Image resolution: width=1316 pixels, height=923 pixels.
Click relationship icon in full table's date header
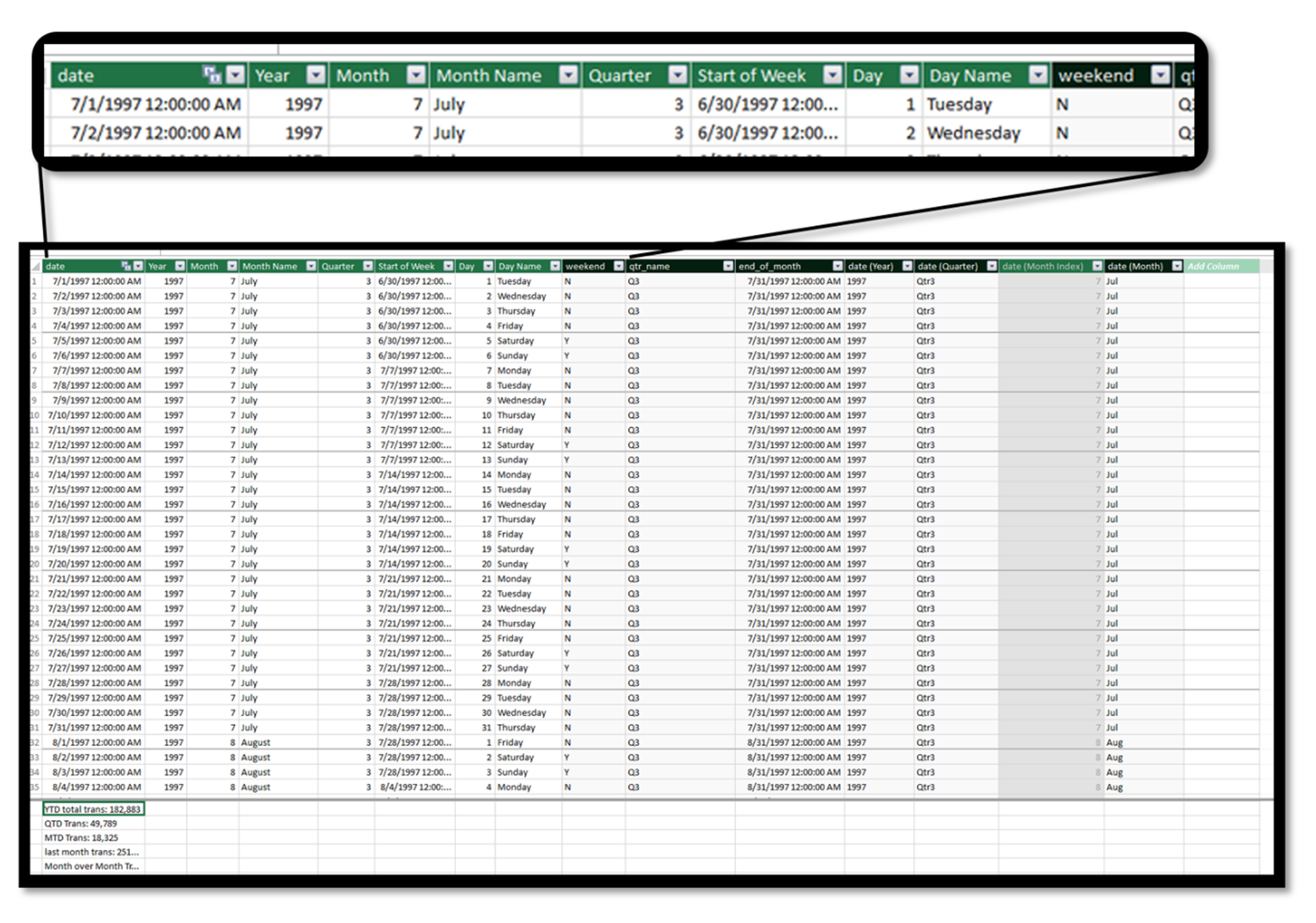126,266
